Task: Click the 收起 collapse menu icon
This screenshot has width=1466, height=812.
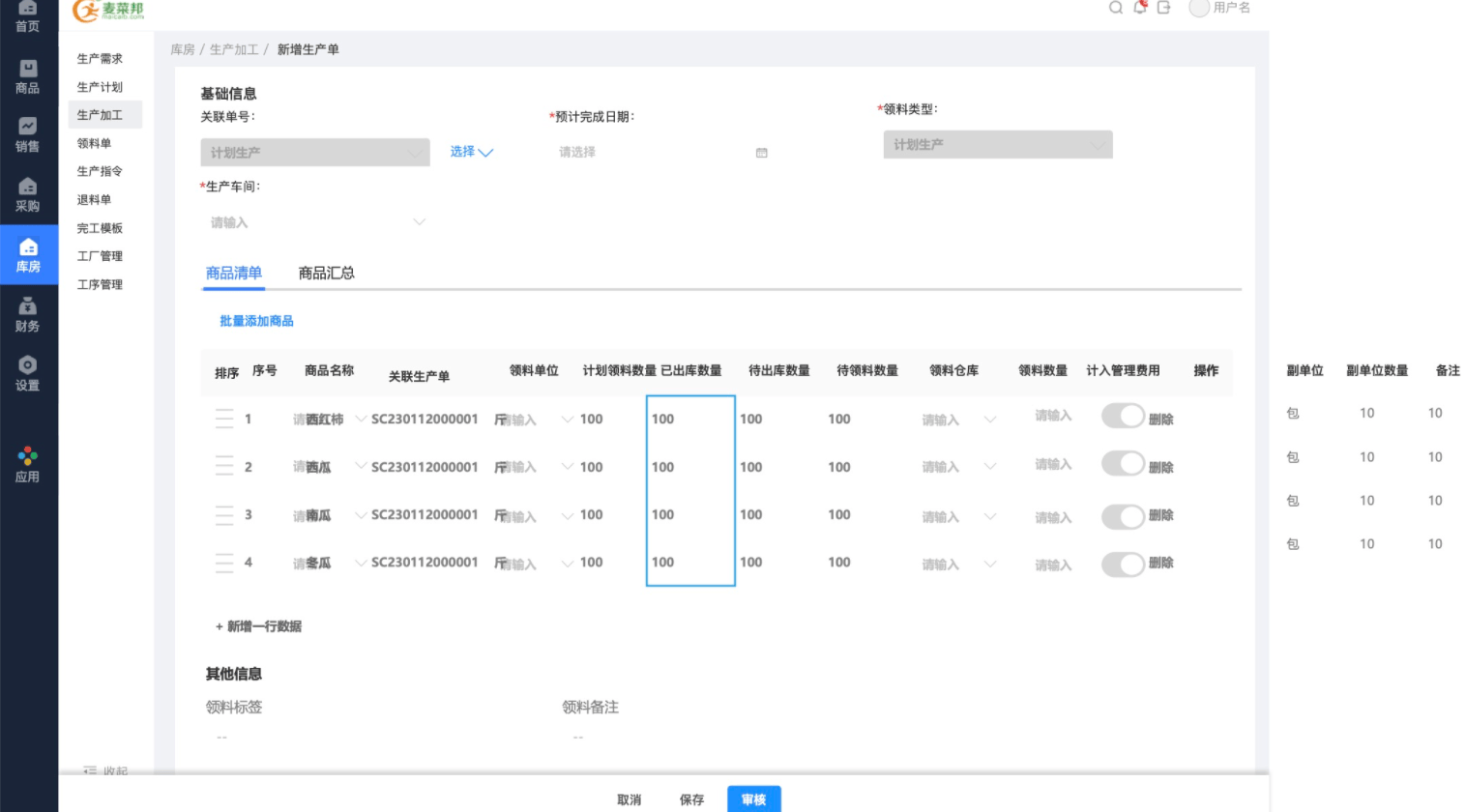Action: pos(90,770)
